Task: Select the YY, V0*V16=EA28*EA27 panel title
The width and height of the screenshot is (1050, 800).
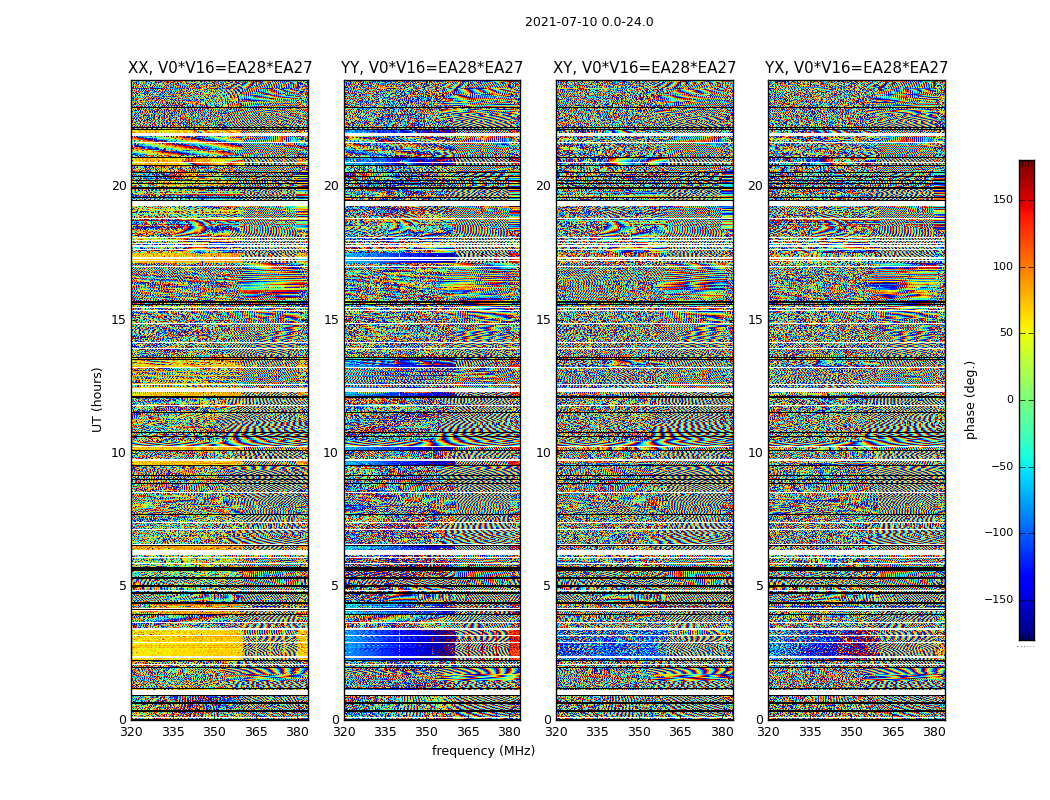Action: tap(432, 68)
